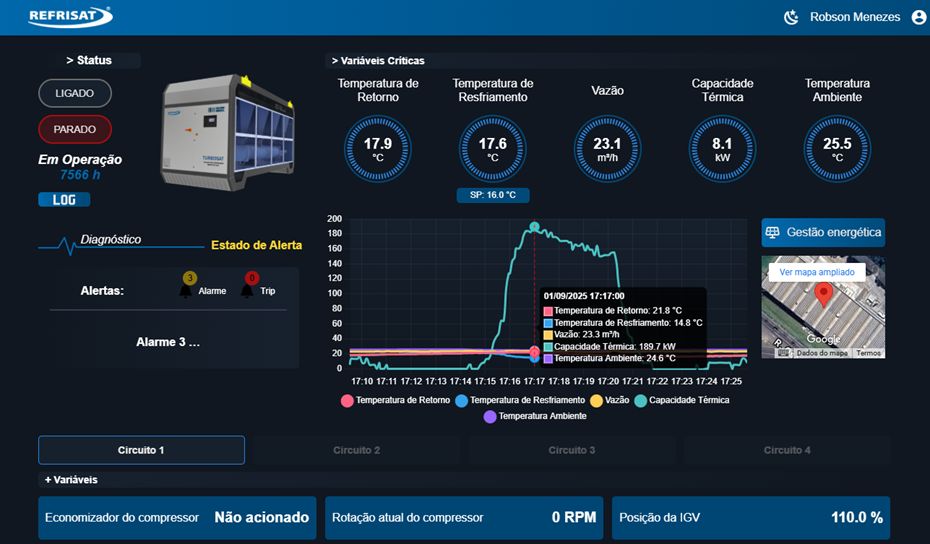The width and height of the screenshot is (930, 544).
Task: Click the chiller unit image
Action: click(x=228, y=132)
